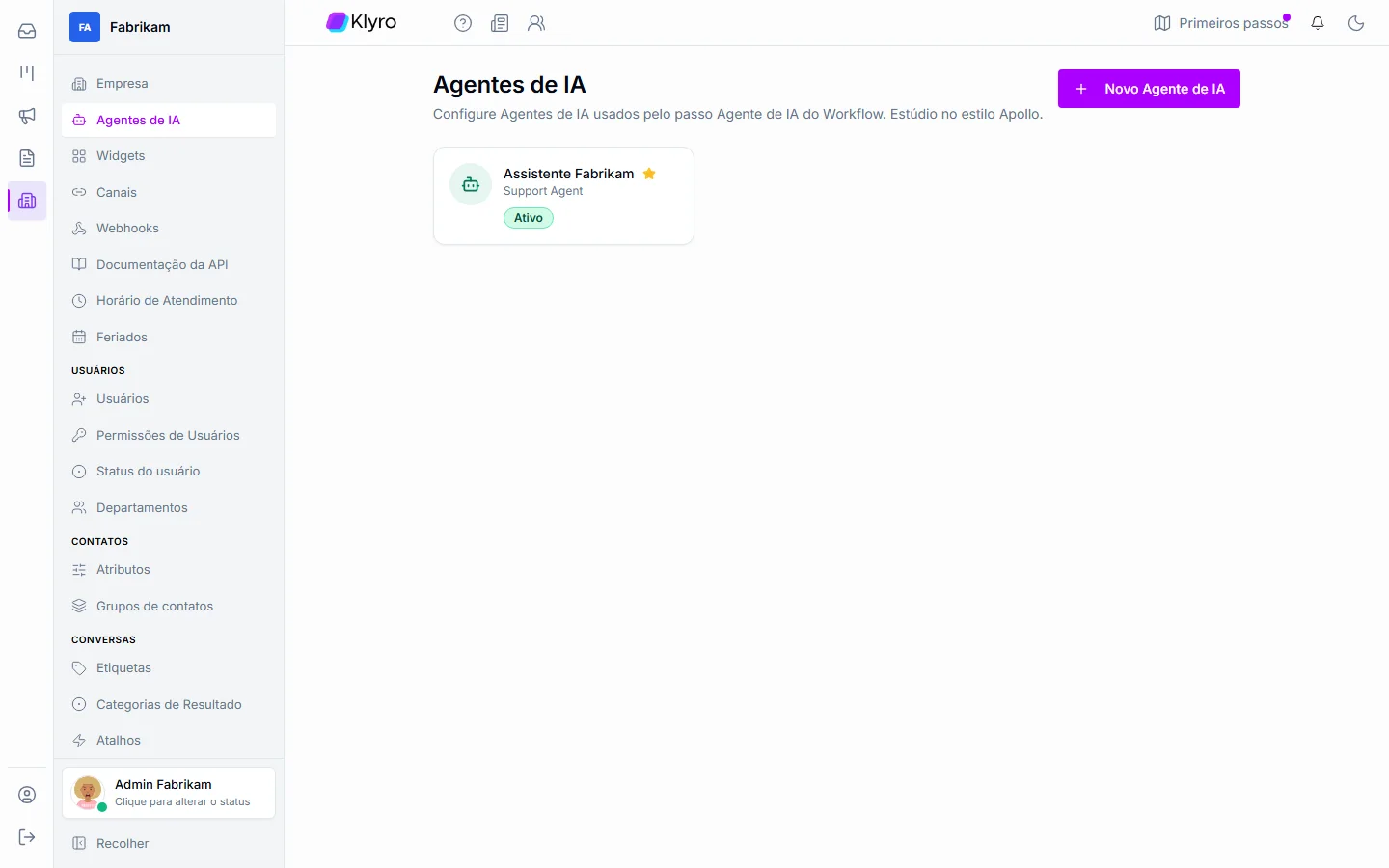
Task: Open Atributos page
Action: pos(169,570)
